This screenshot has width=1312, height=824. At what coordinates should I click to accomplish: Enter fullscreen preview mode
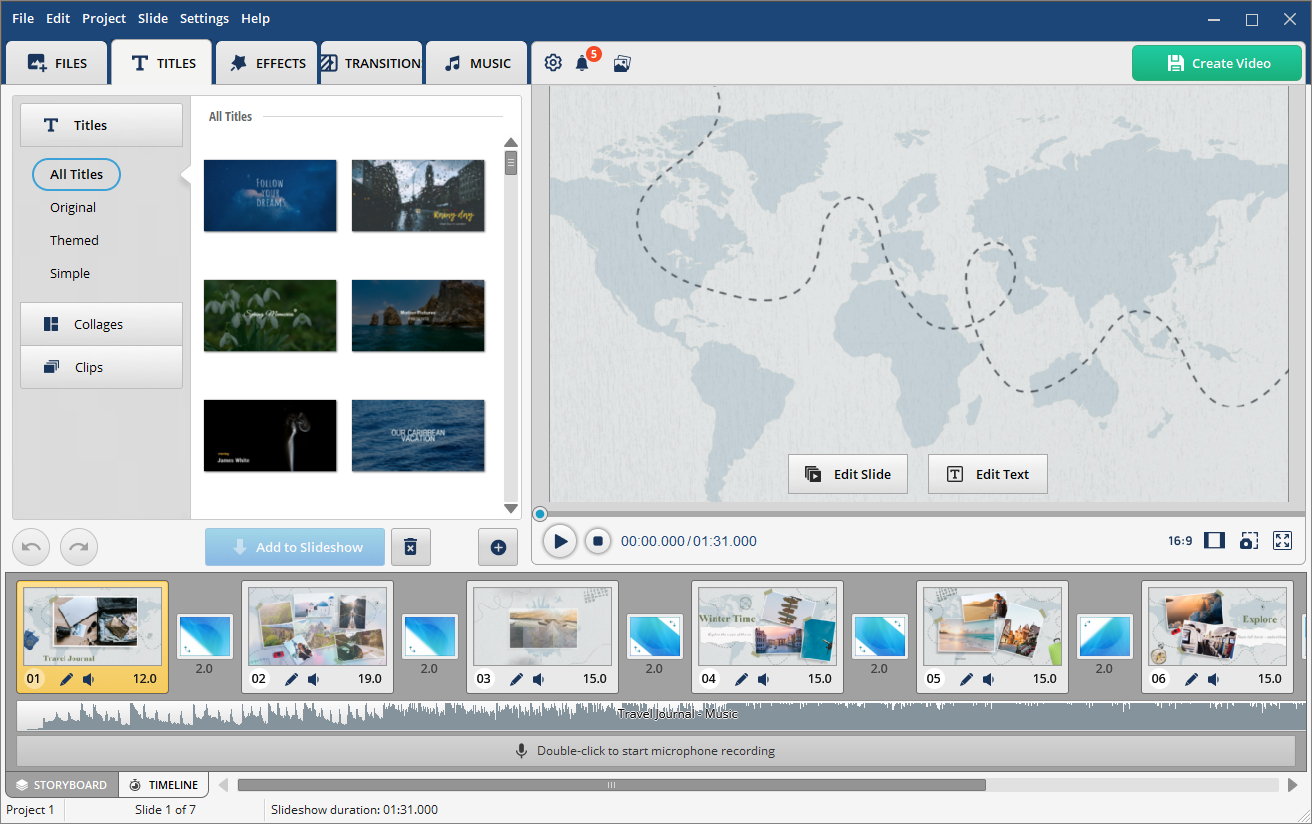tap(1283, 541)
